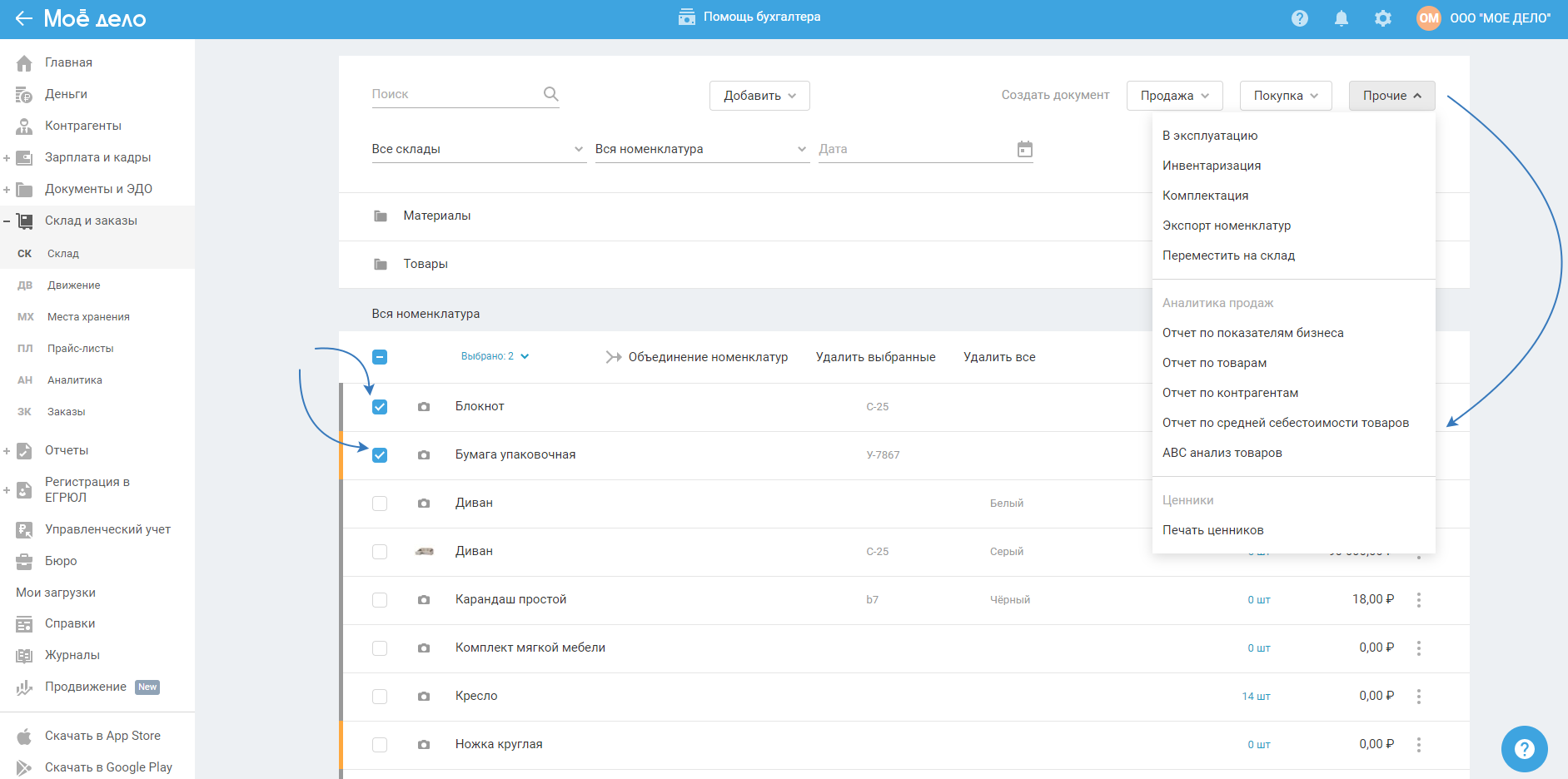Choose Отчет по средней себестоимости товаров

pyautogui.click(x=1285, y=423)
